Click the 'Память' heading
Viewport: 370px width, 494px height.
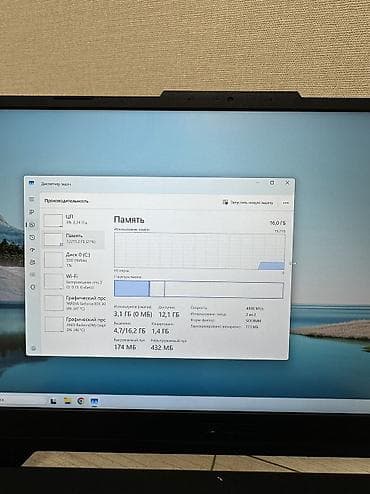coord(129,220)
